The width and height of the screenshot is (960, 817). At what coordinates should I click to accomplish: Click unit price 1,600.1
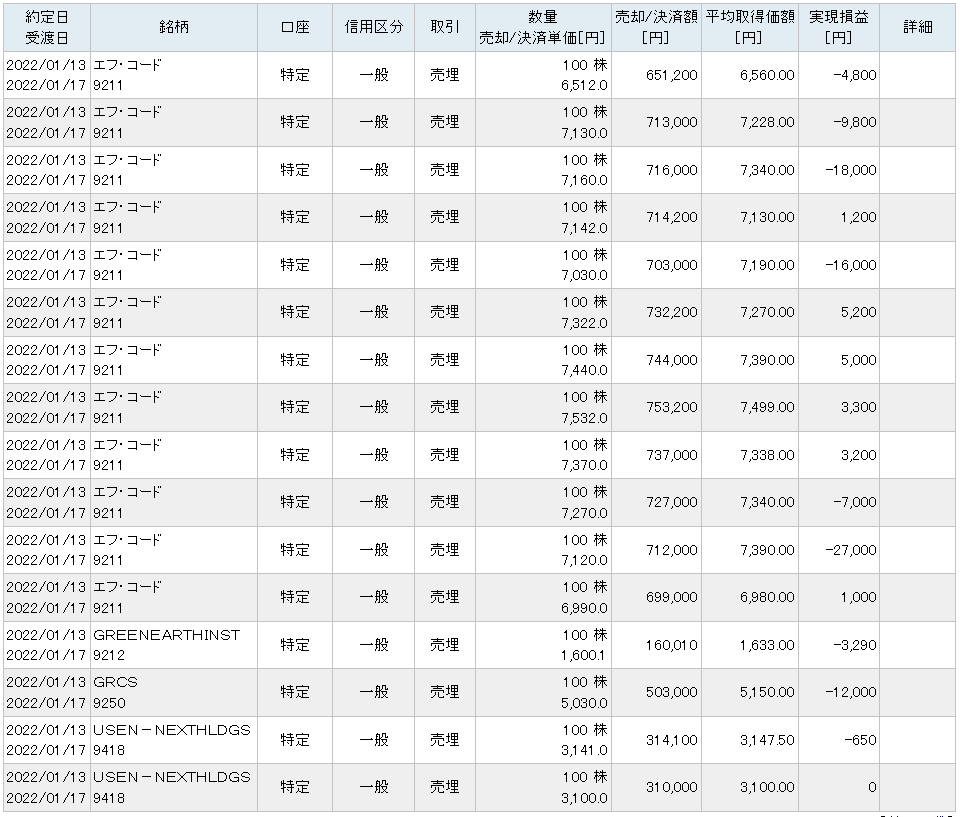point(583,655)
